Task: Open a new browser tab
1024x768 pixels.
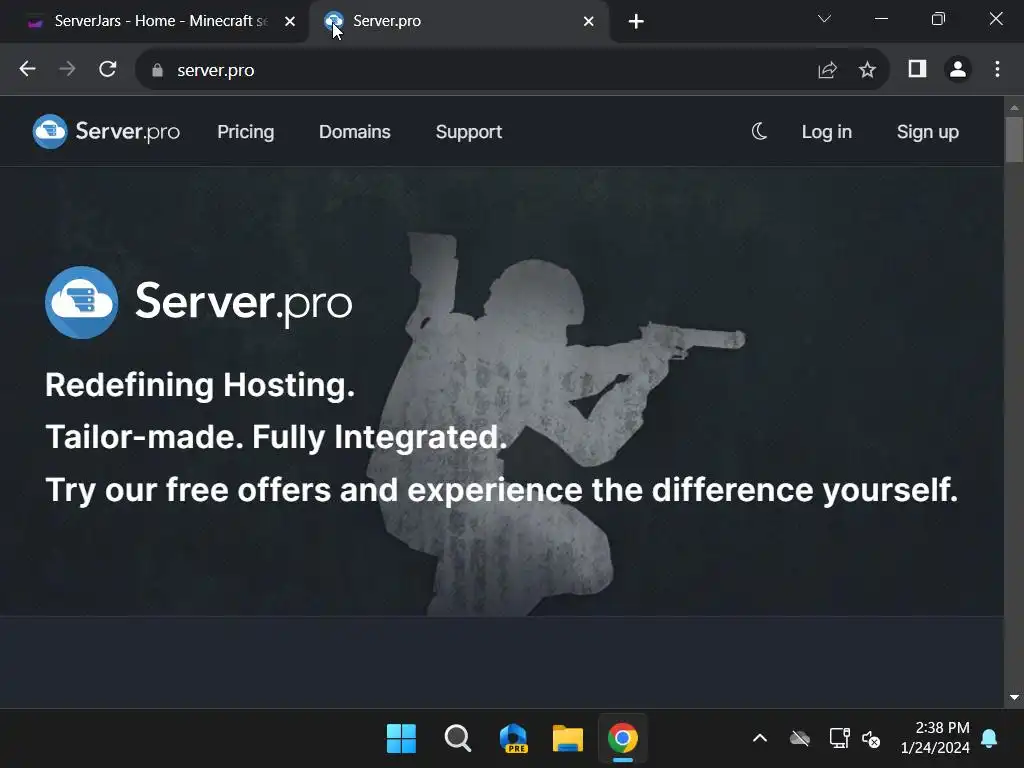Action: click(636, 22)
